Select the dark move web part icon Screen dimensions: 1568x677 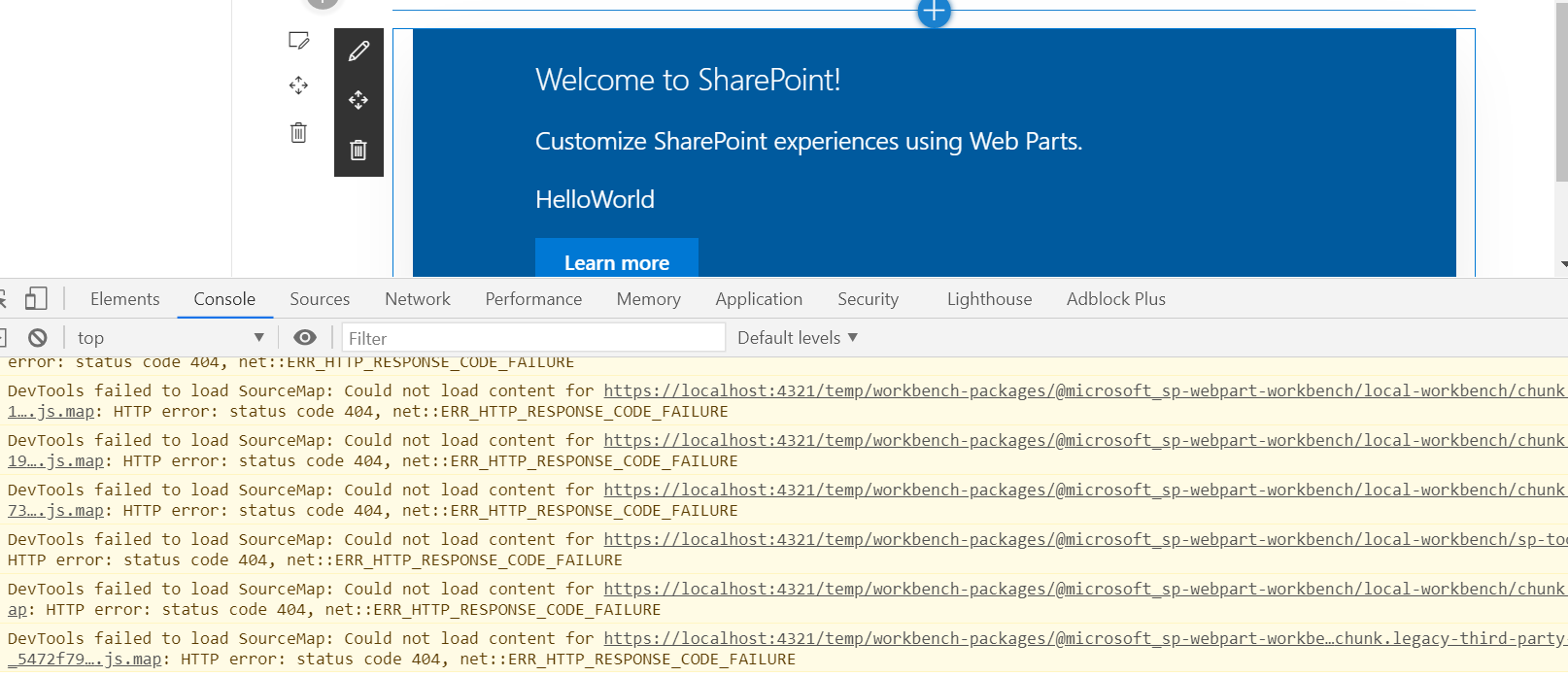[358, 100]
